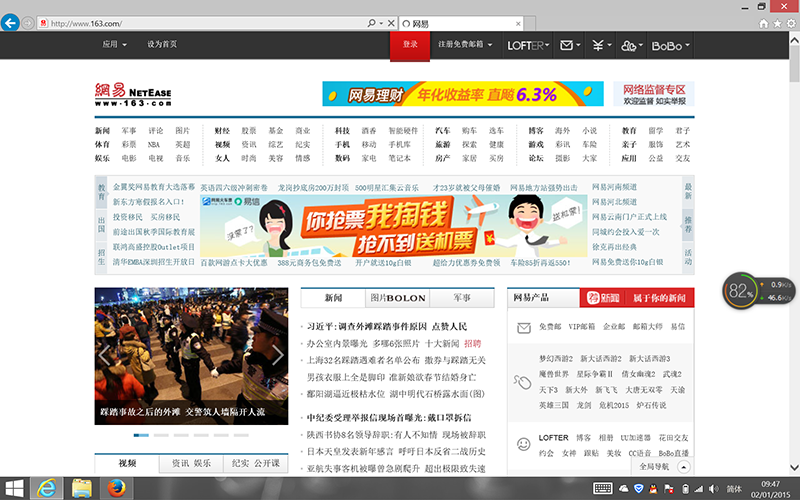Click the NetEase 163.com logo

point(133,94)
